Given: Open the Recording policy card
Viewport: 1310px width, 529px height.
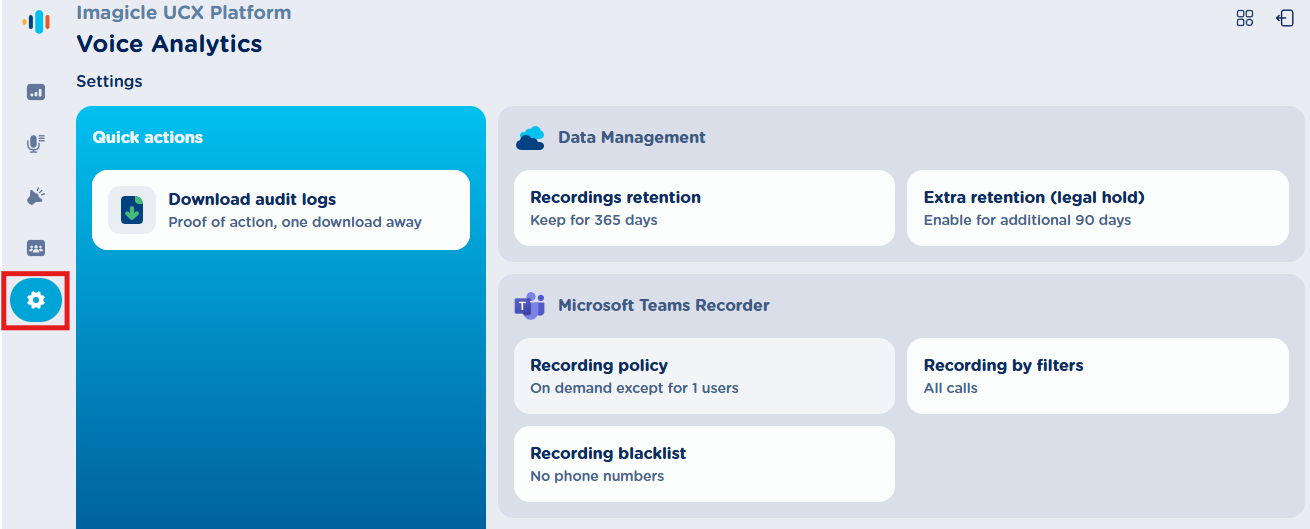Looking at the screenshot, I should (x=704, y=376).
